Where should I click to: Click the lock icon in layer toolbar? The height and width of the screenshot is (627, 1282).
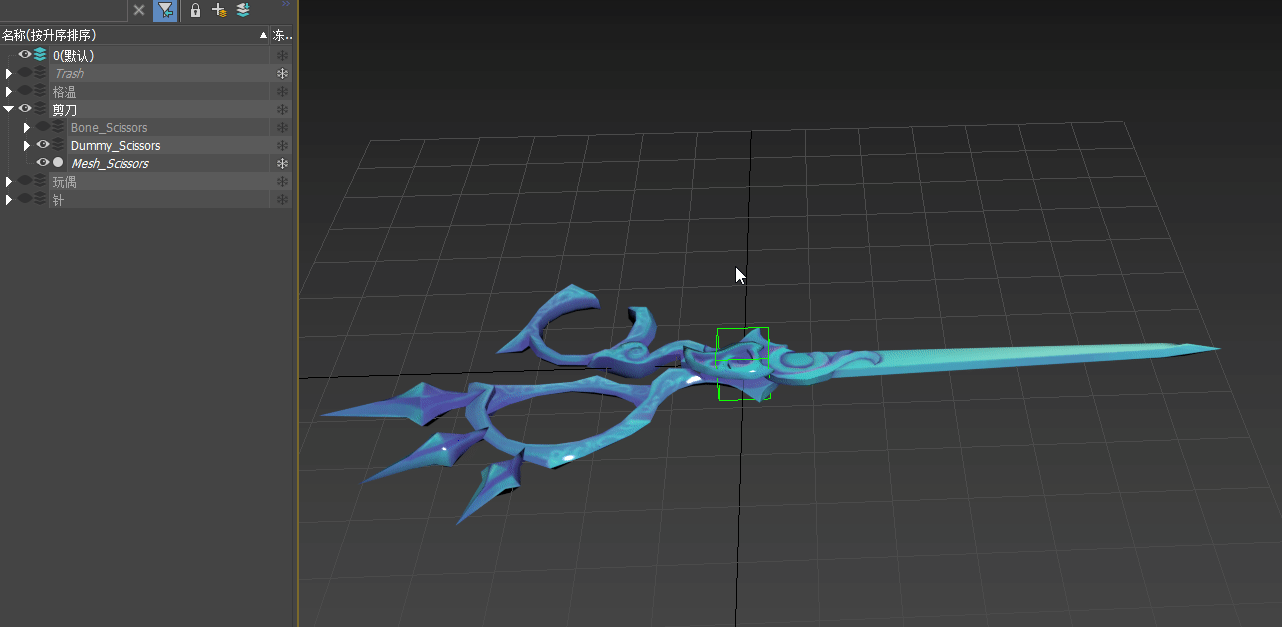(x=195, y=10)
